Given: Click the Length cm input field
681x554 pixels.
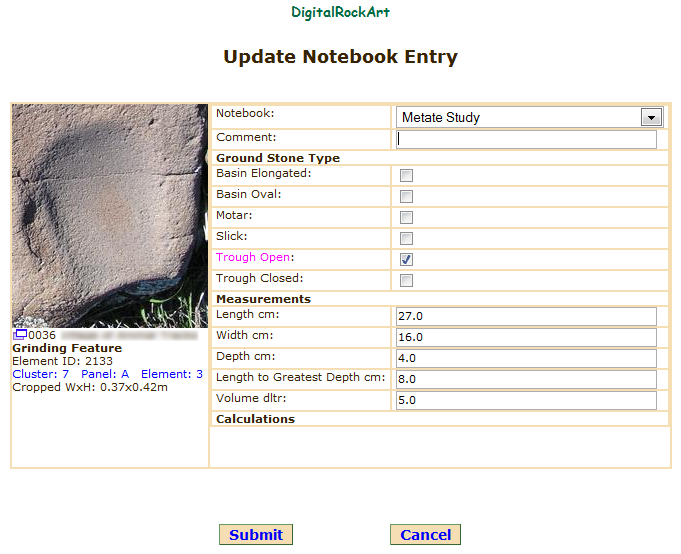Looking at the screenshot, I should coord(526,316).
